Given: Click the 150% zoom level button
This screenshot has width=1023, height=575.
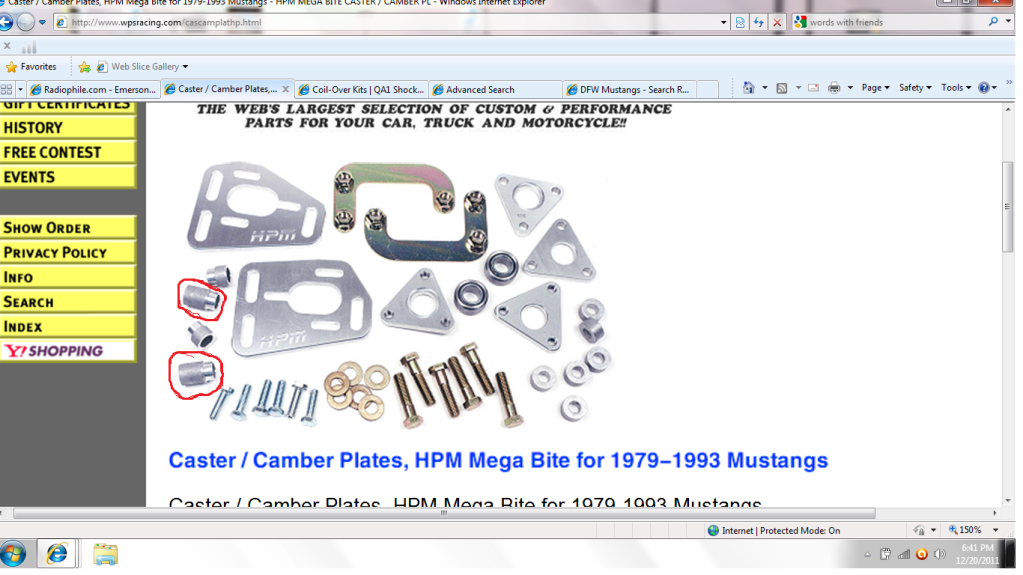Looking at the screenshot, I should (x=965, y=530).
